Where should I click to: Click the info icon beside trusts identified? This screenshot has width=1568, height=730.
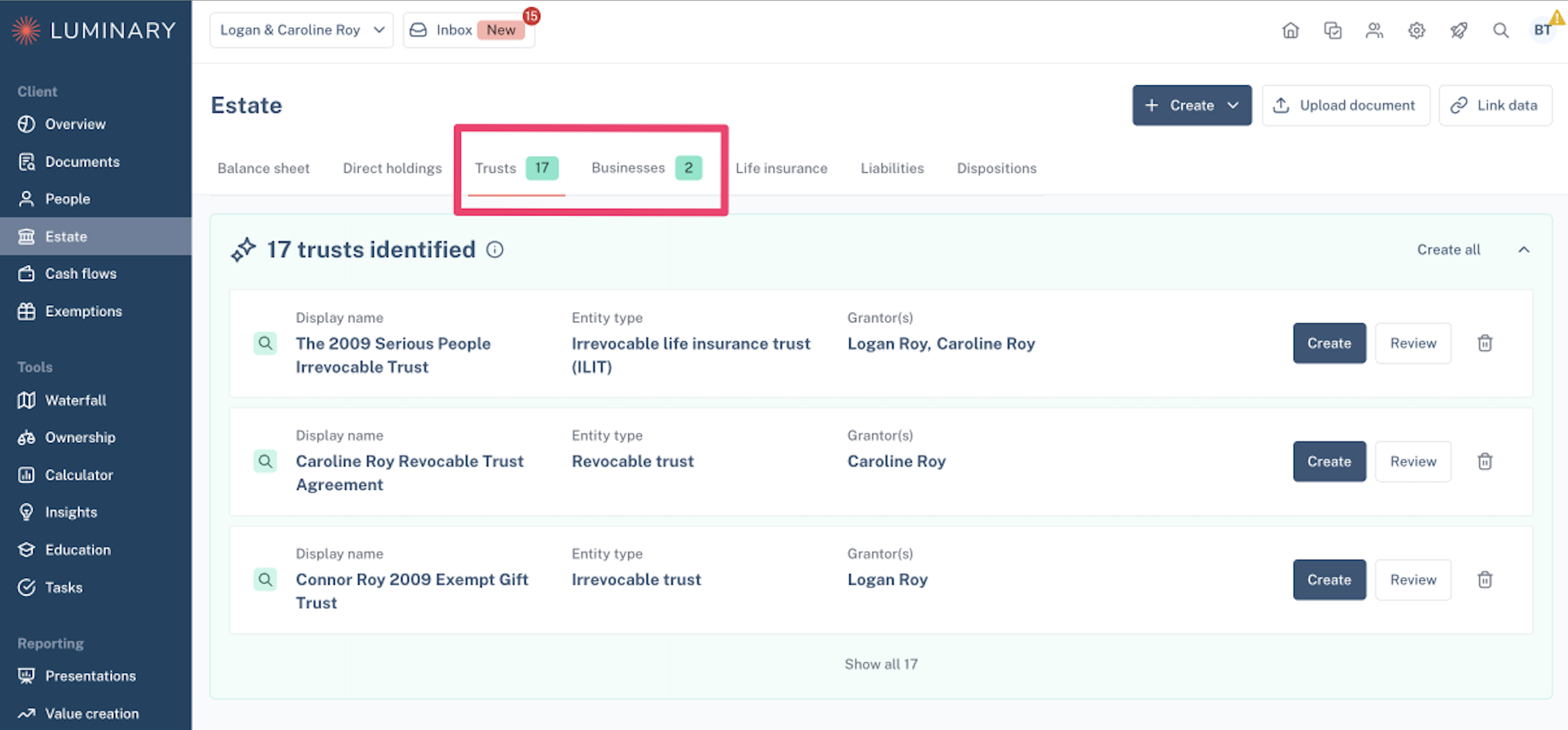495,250
